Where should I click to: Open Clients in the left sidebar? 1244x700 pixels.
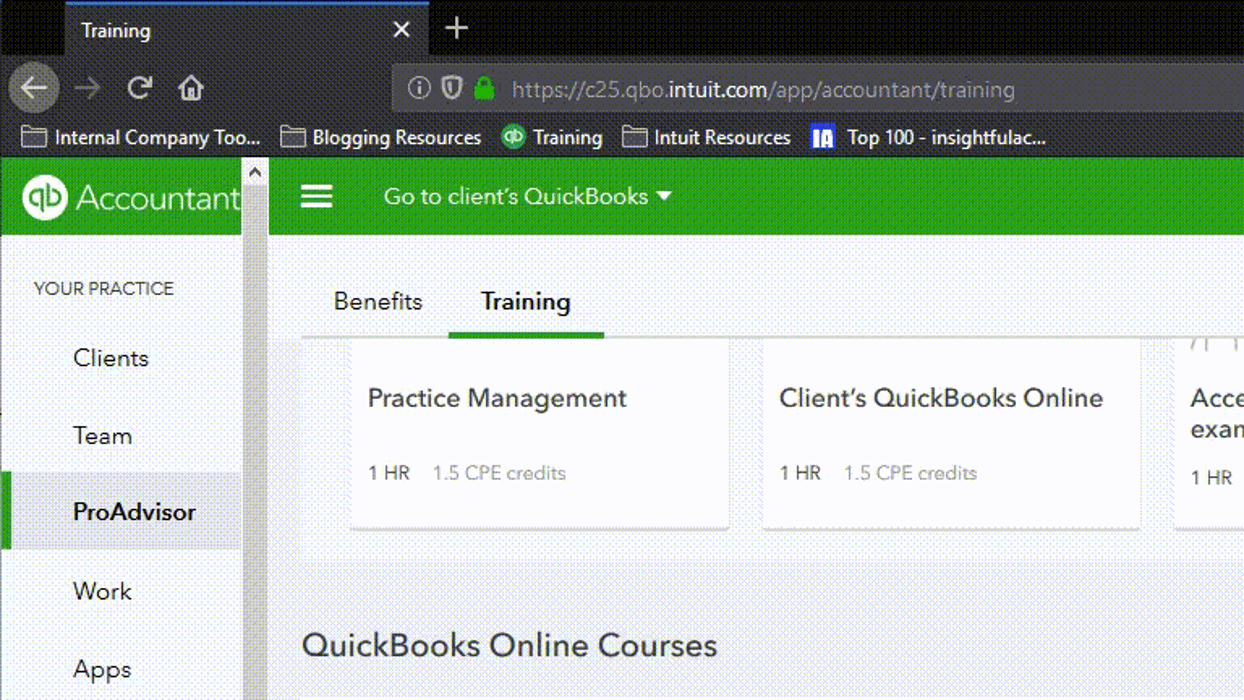click(x=111, y=358)
